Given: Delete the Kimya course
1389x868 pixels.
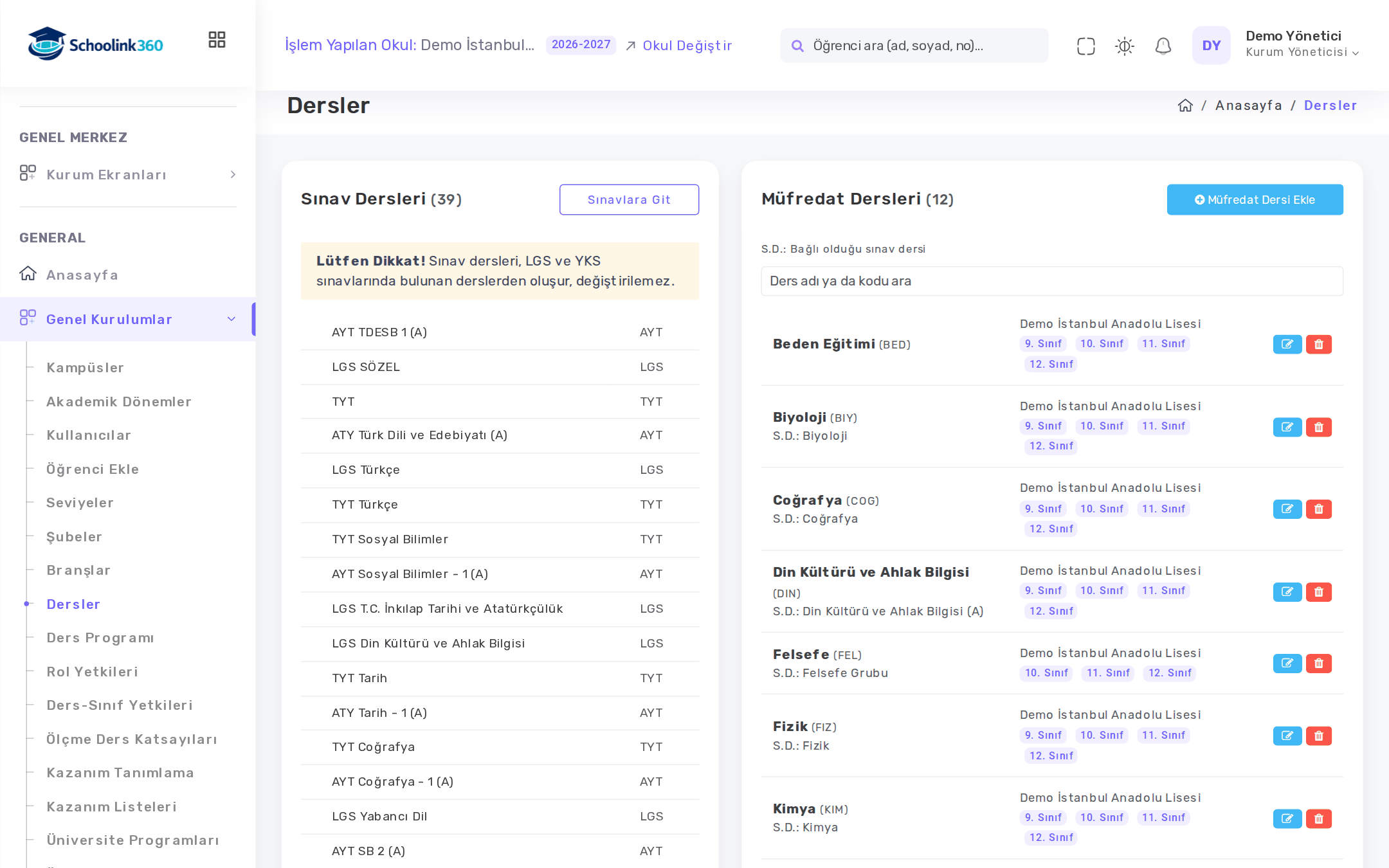Looking at the screenshot, I should [1318, 818].
